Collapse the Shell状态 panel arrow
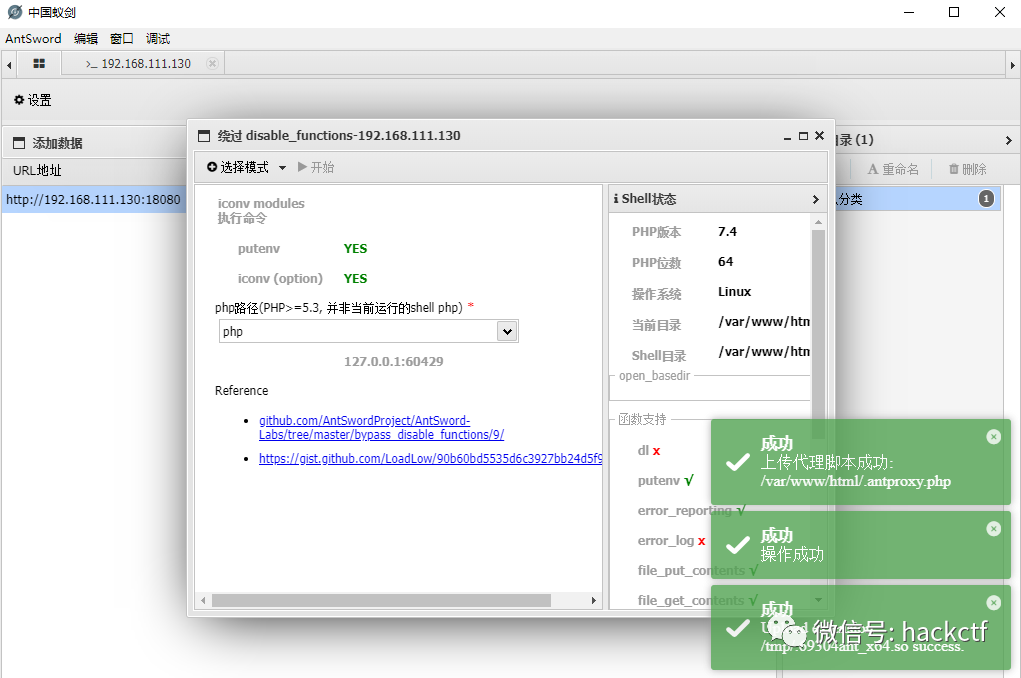 click(816, 199)
